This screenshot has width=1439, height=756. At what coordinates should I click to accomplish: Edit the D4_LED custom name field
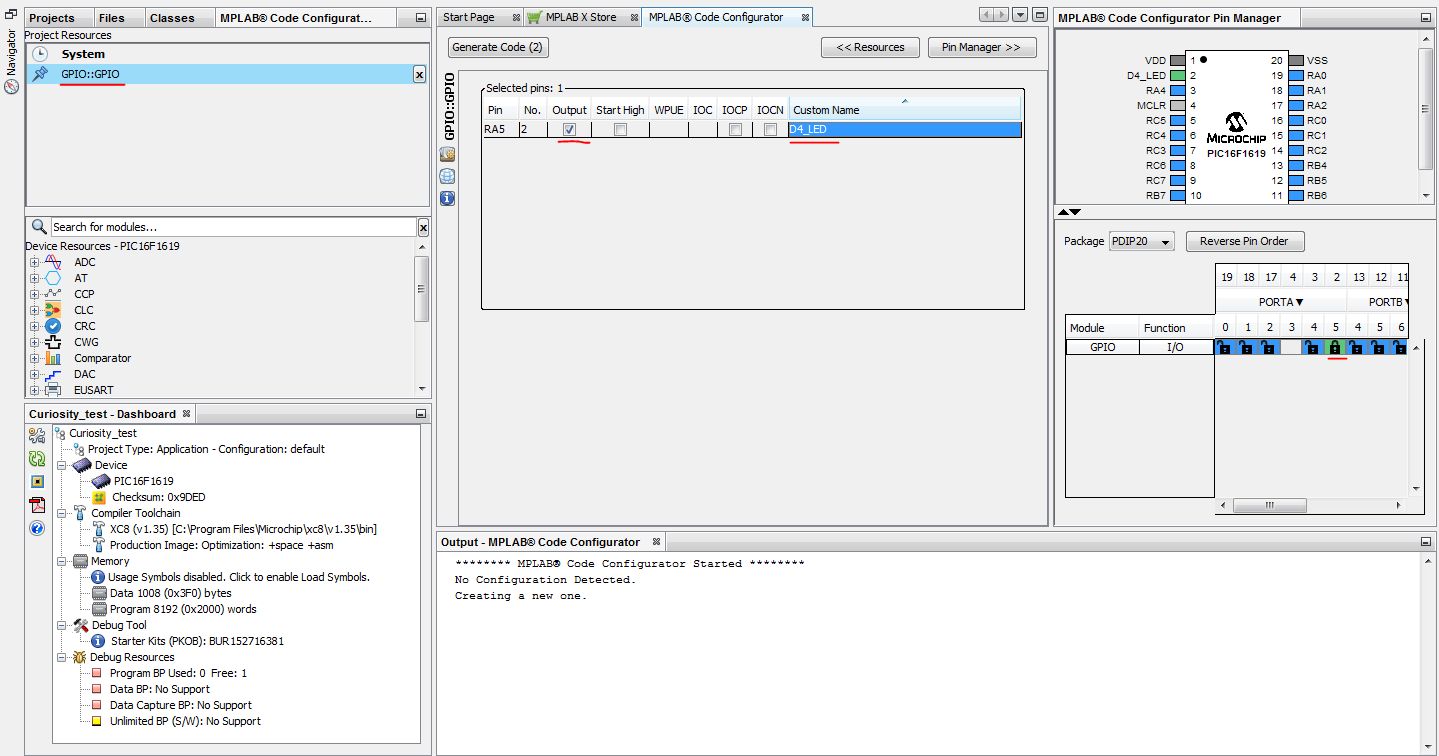[904, 130]
